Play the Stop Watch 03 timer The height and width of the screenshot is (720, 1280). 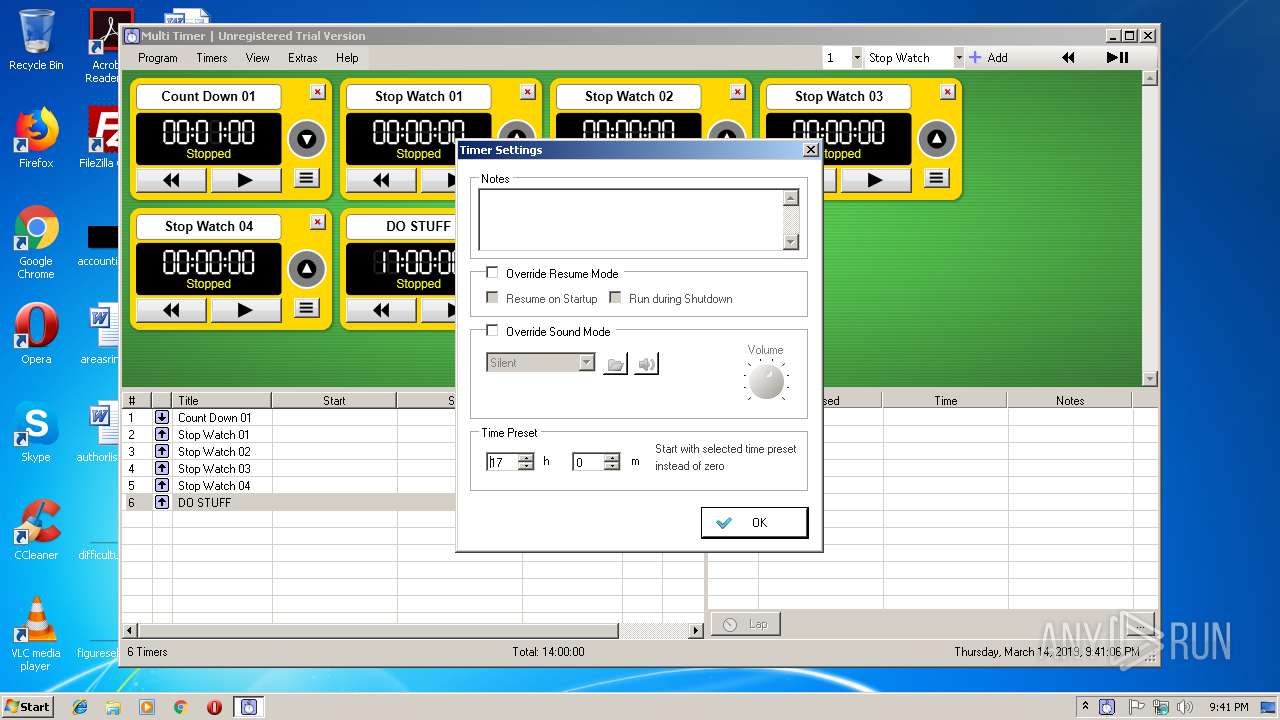pos(875,180)
